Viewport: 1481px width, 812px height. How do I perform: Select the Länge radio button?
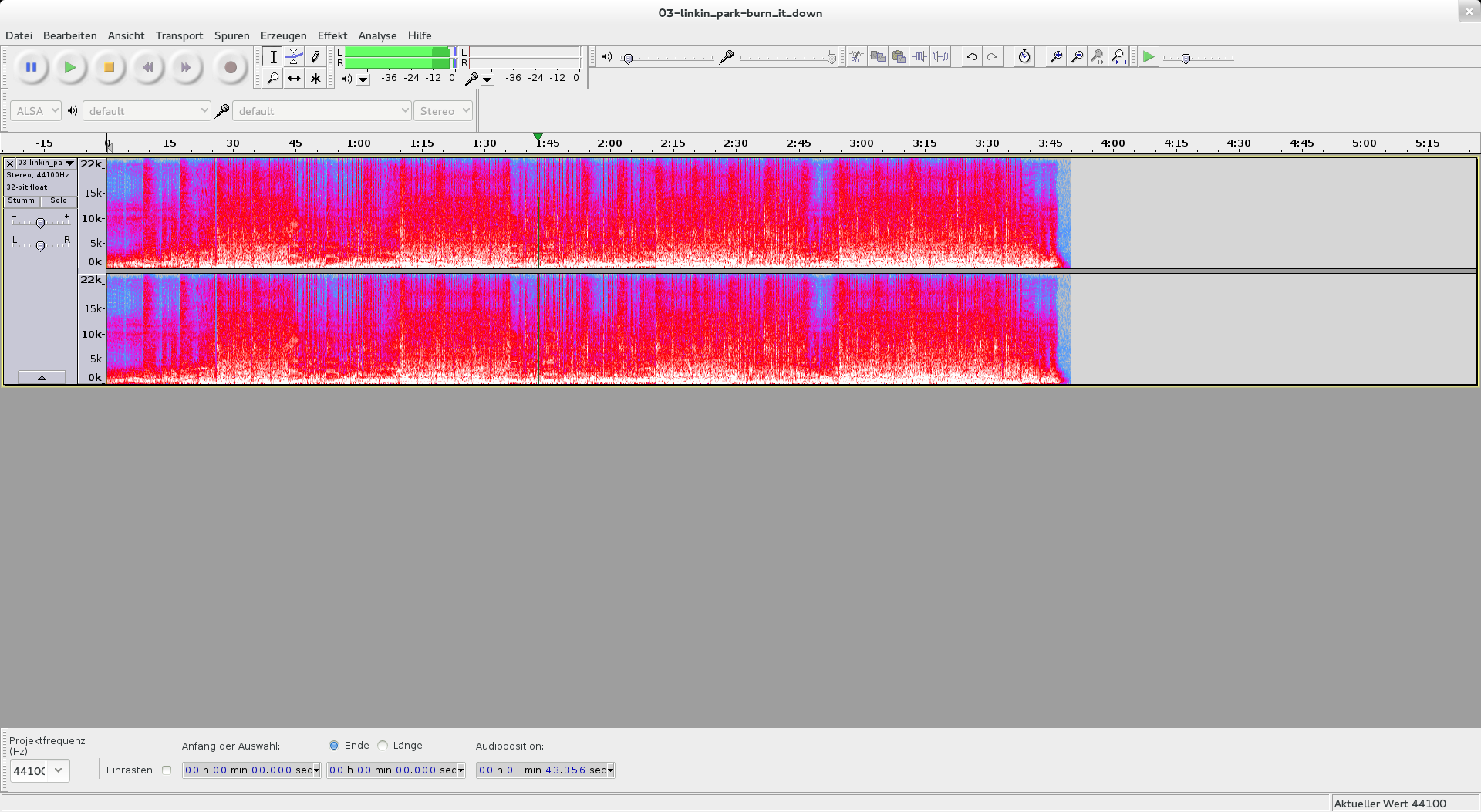pos(383,745)
